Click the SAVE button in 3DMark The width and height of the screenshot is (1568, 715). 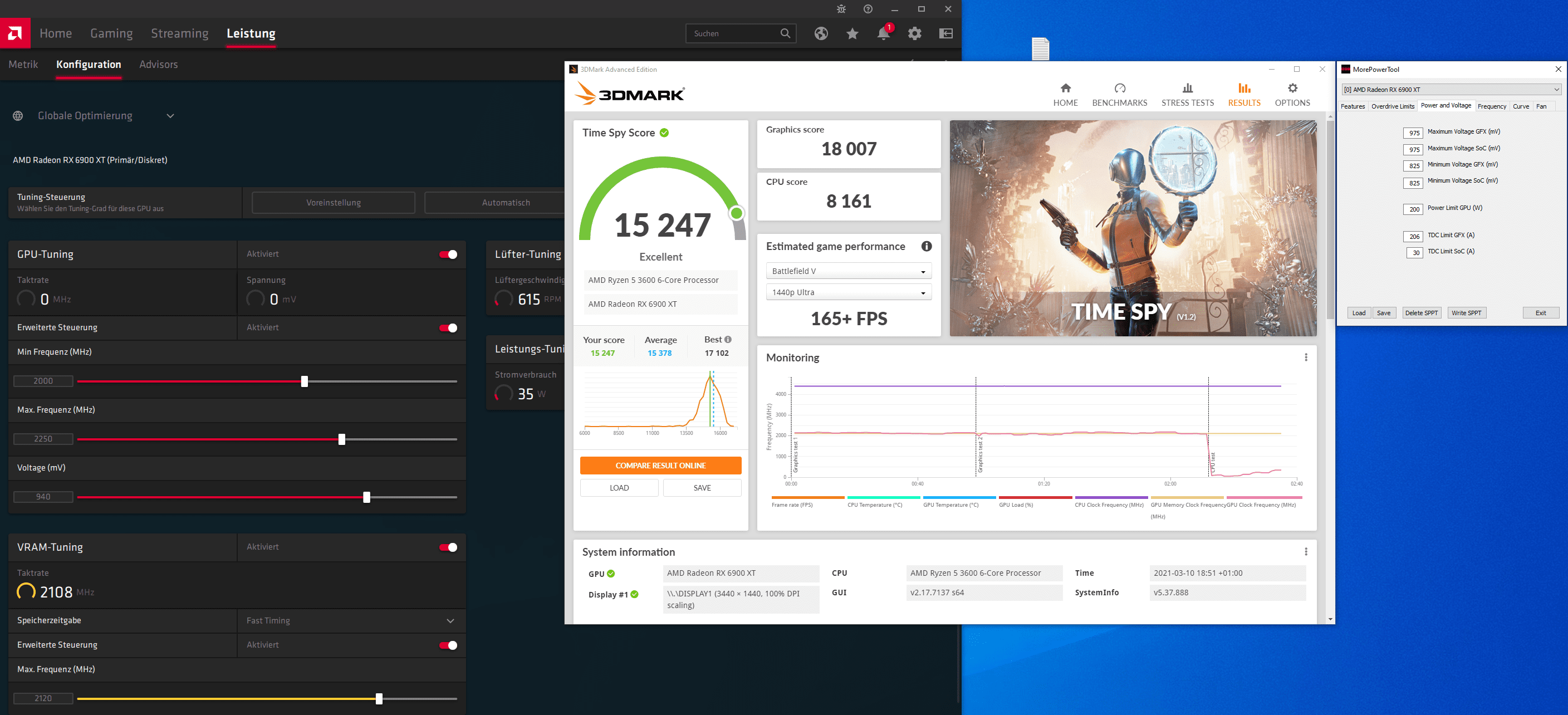[702, 488]
